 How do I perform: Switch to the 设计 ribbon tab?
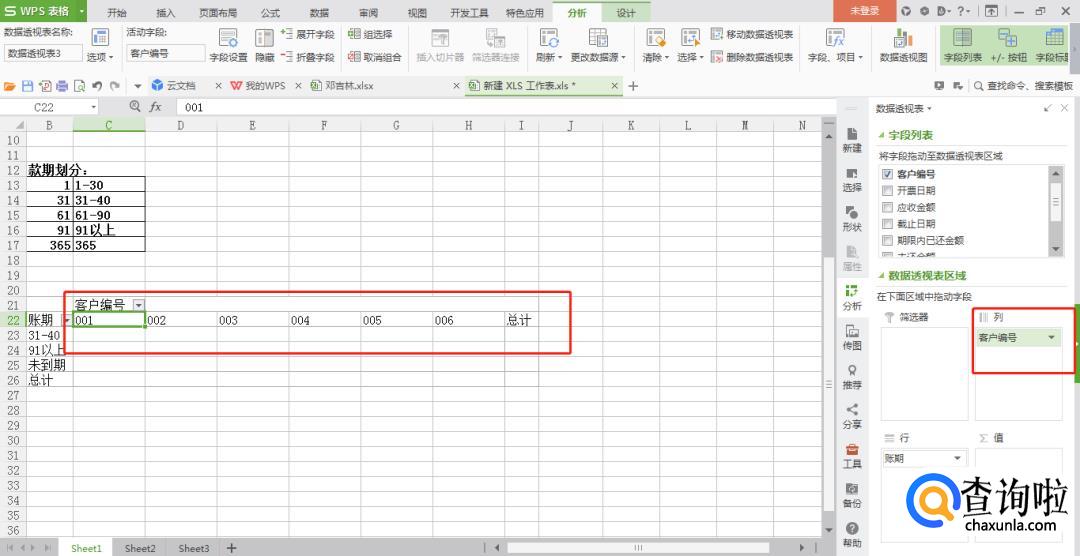pos(626,12)
